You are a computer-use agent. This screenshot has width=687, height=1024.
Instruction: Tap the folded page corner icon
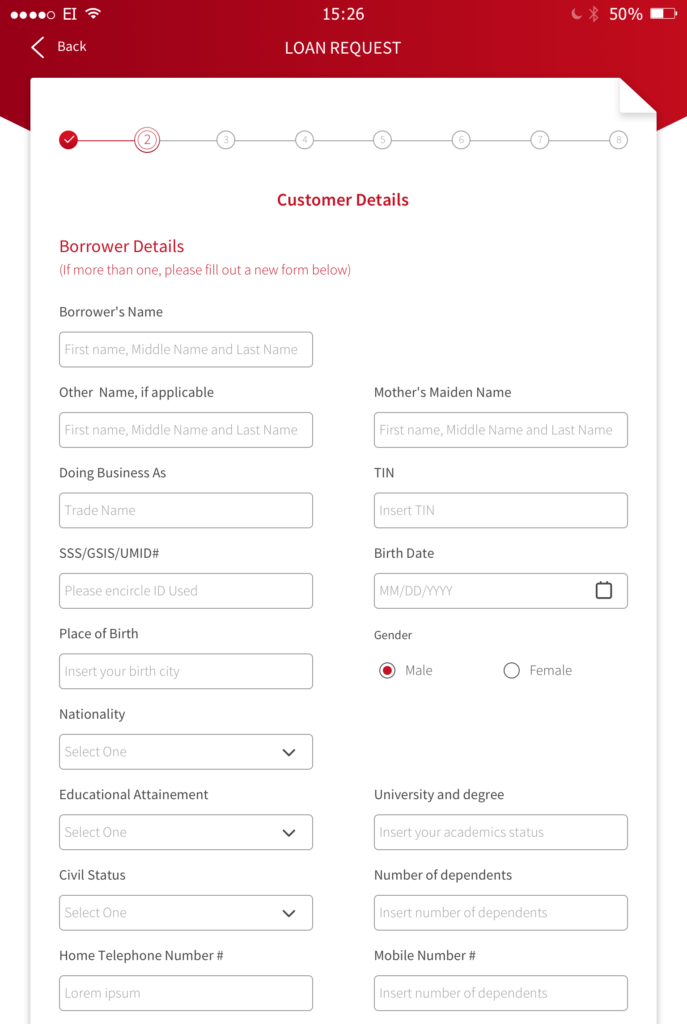(637, 96)
